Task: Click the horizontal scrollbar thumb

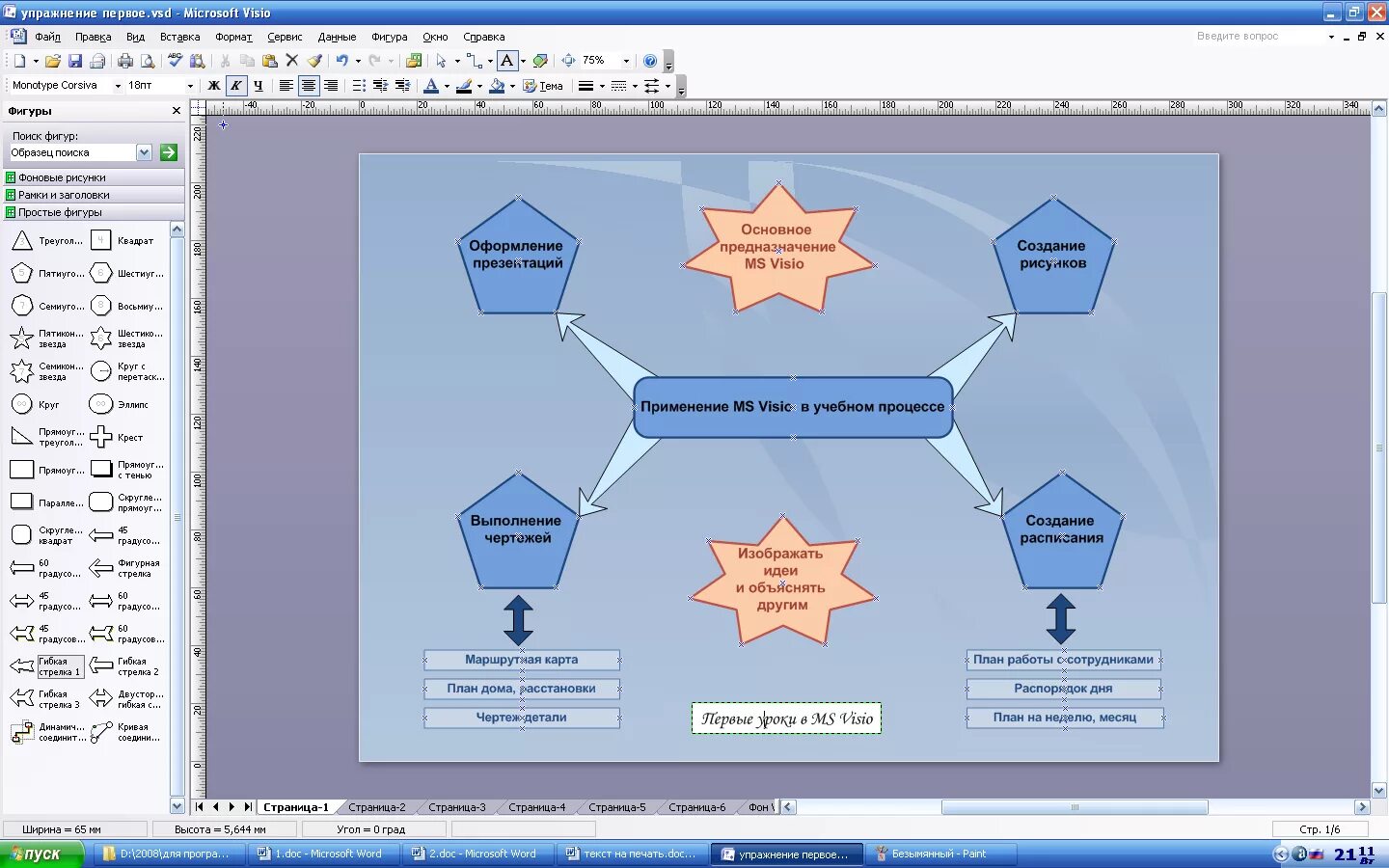Action: pyautogui.click(x=1075, y=807)
